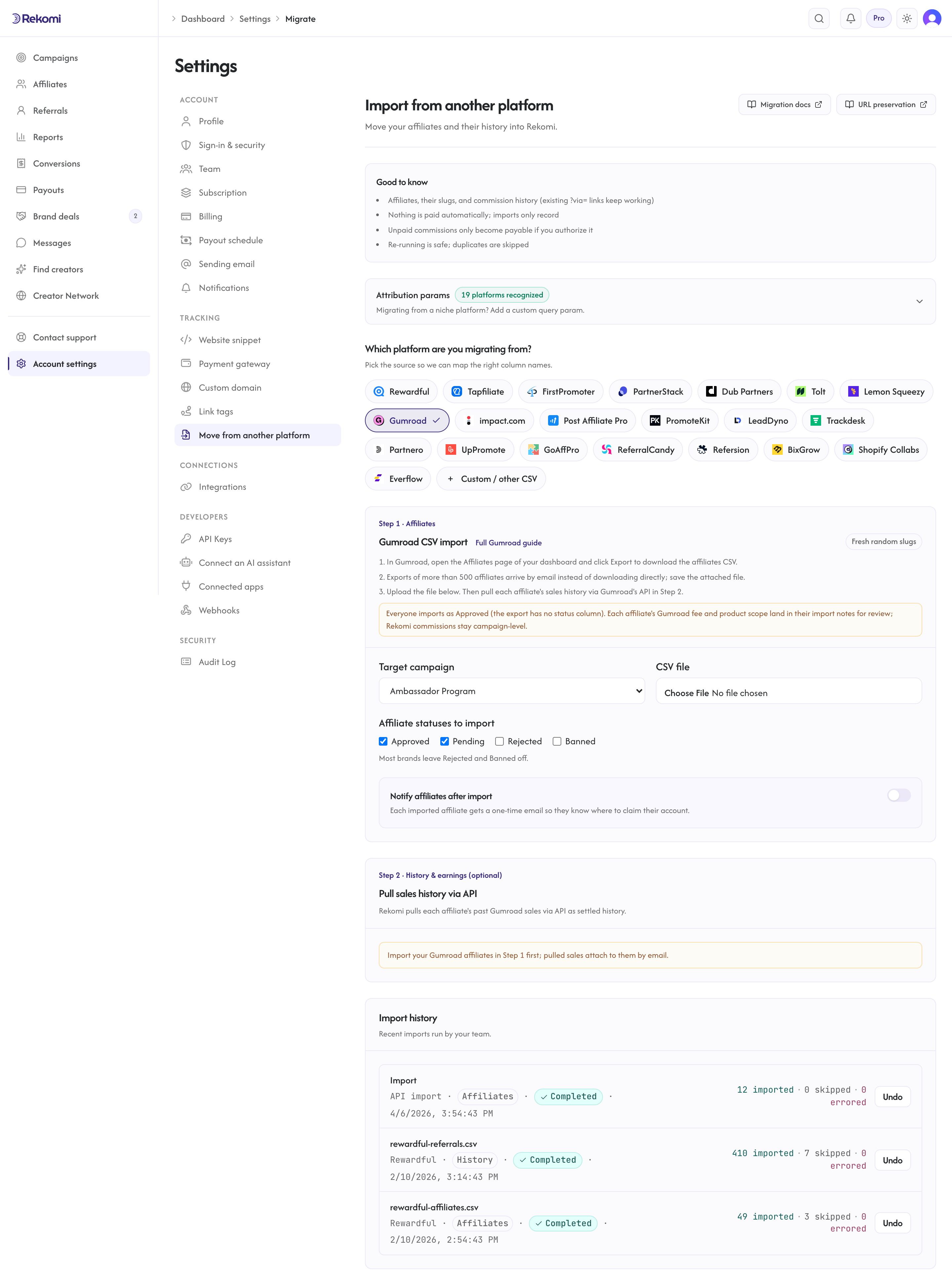
Task: Select the Dub Partners platform chip
Action: click(x=739, y=391)
